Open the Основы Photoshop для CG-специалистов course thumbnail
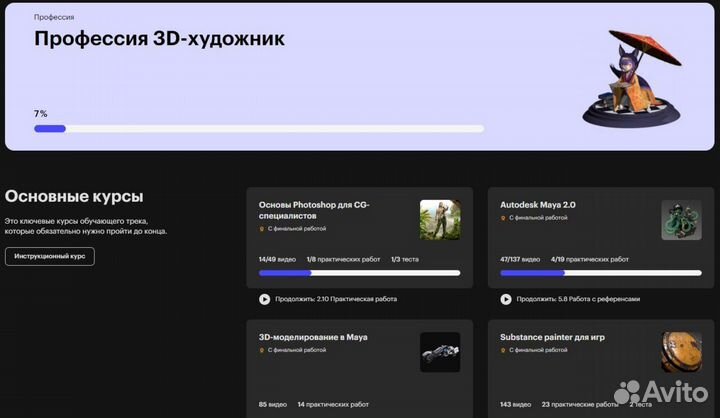Screen dimensions: 720x418 click(440, 220)
